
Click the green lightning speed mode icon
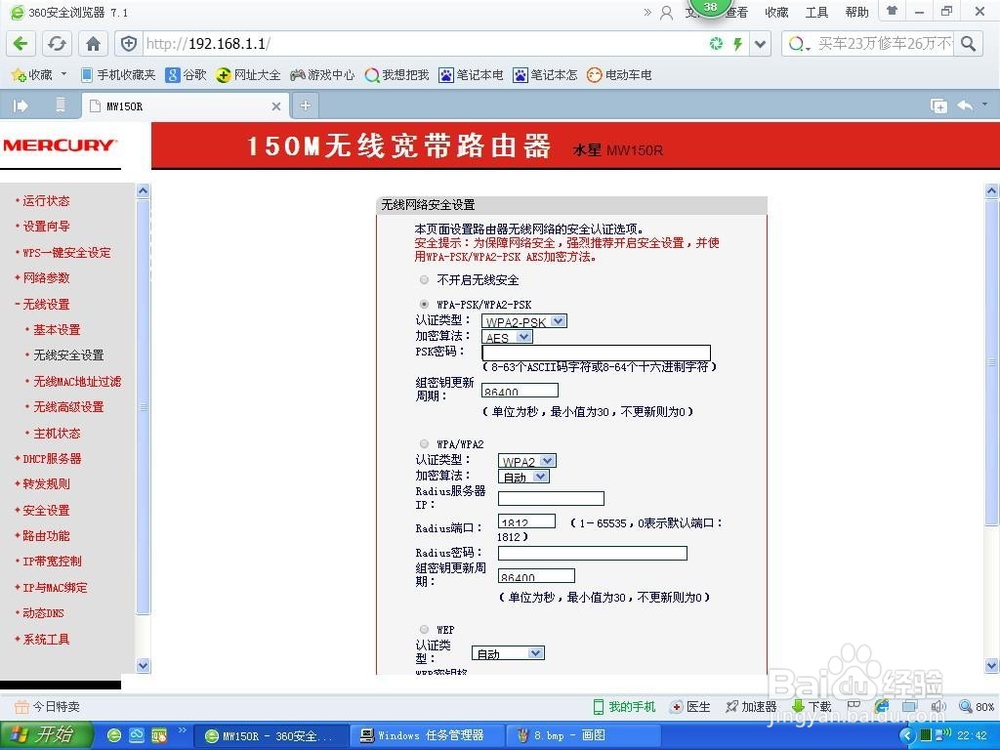coord(737,43)
